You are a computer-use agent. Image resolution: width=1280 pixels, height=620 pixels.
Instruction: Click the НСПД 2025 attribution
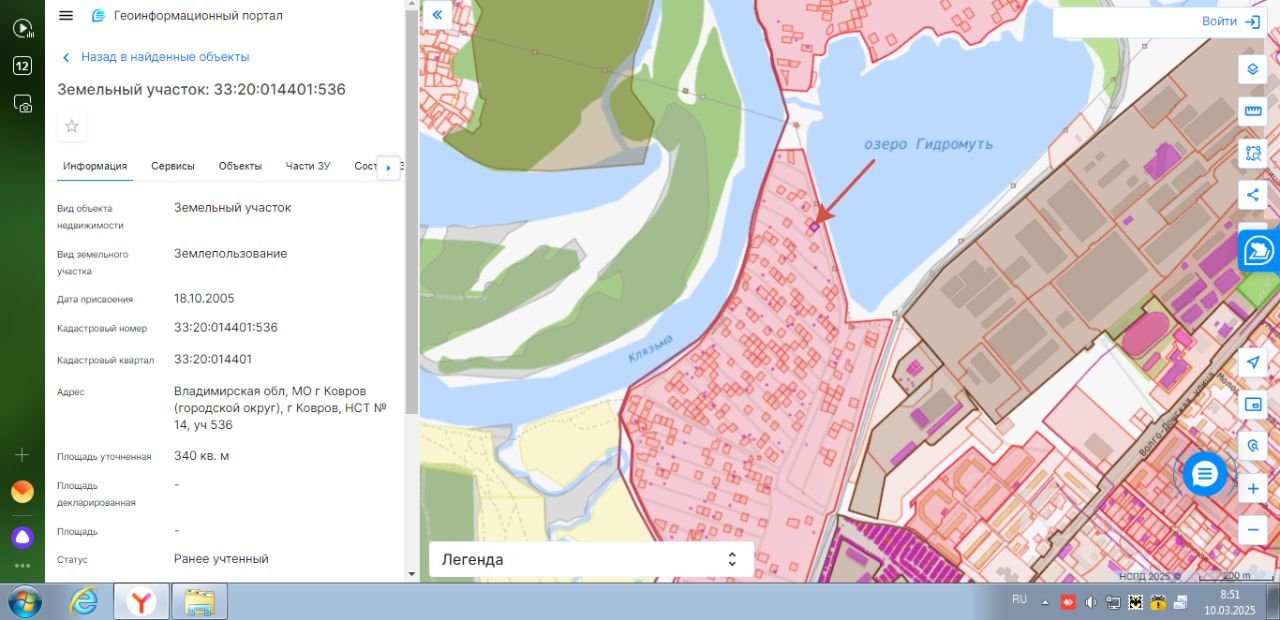coord(1150,575)
